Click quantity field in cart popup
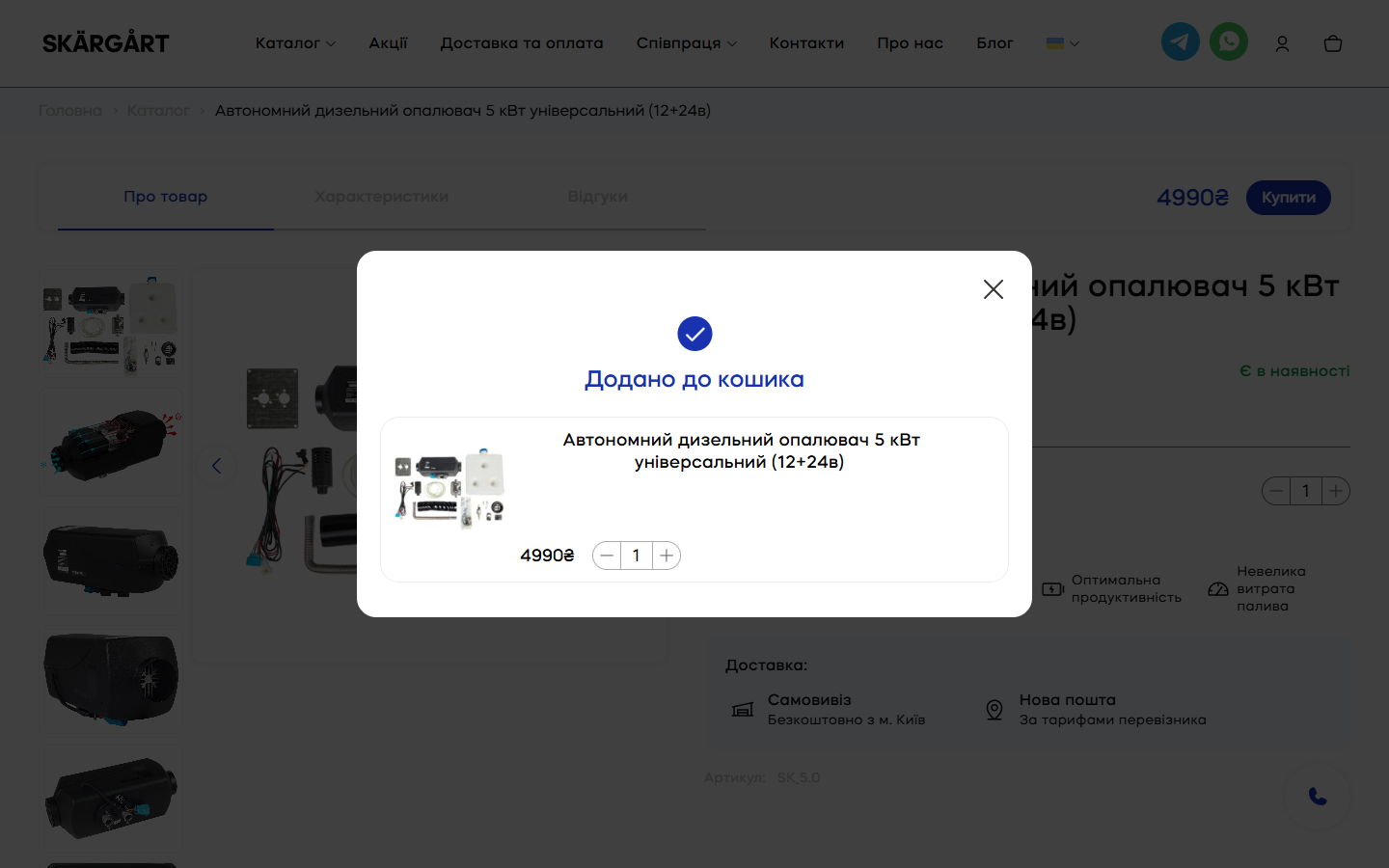This screenshot has height=868, width=1389. [637, 556]
